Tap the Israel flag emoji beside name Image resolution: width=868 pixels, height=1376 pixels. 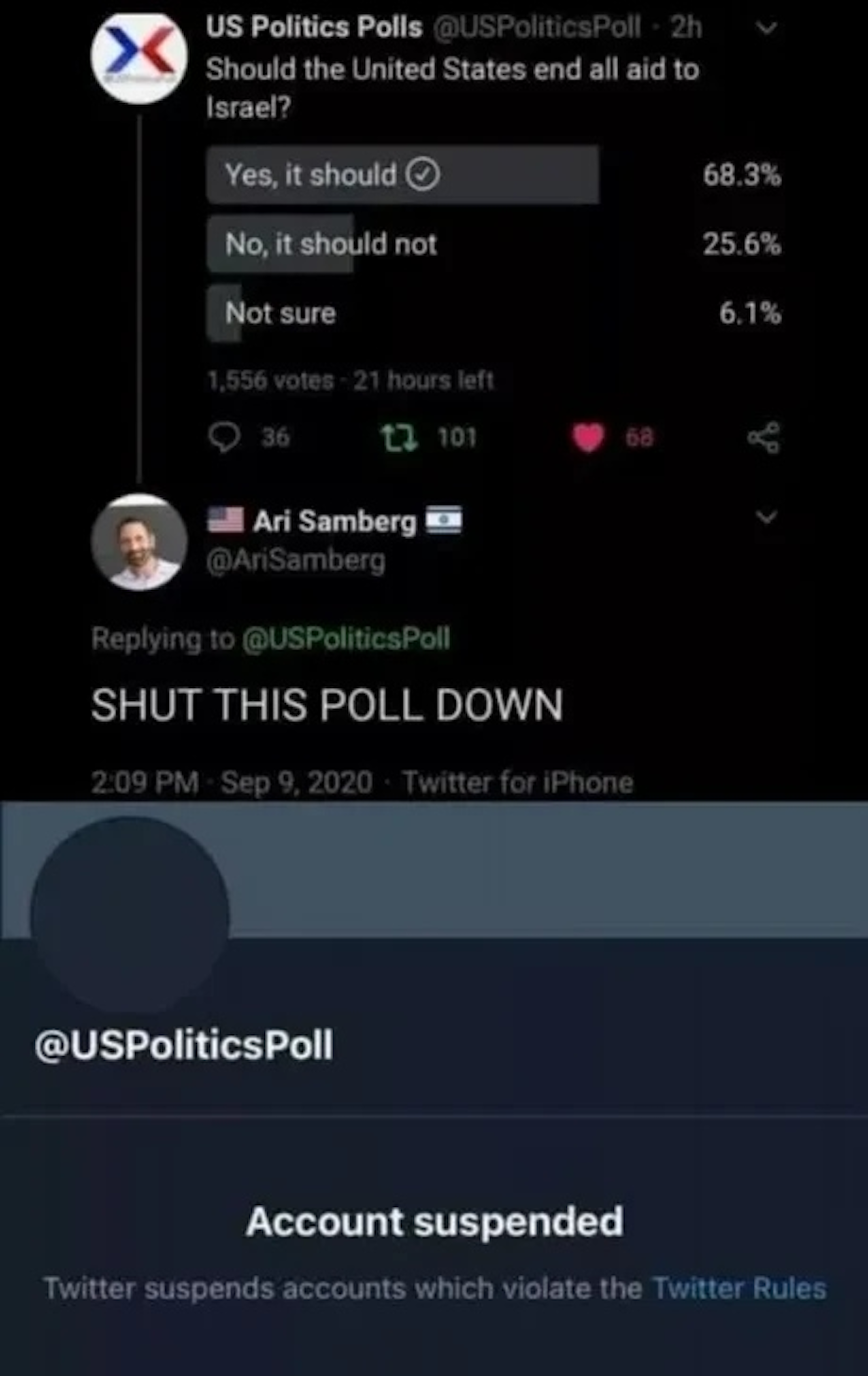(x=444, y=520)
